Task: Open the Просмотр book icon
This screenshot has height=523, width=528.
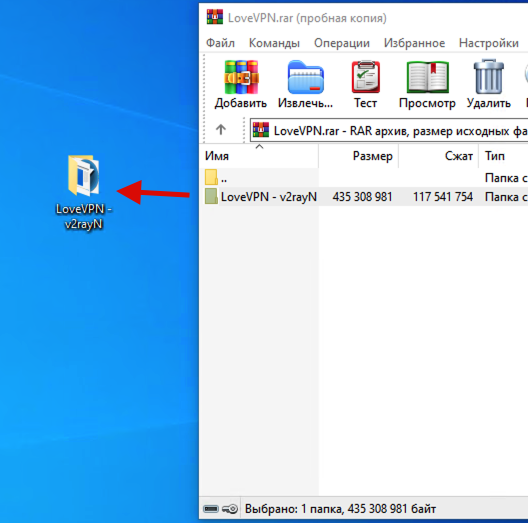Action: 427,77
